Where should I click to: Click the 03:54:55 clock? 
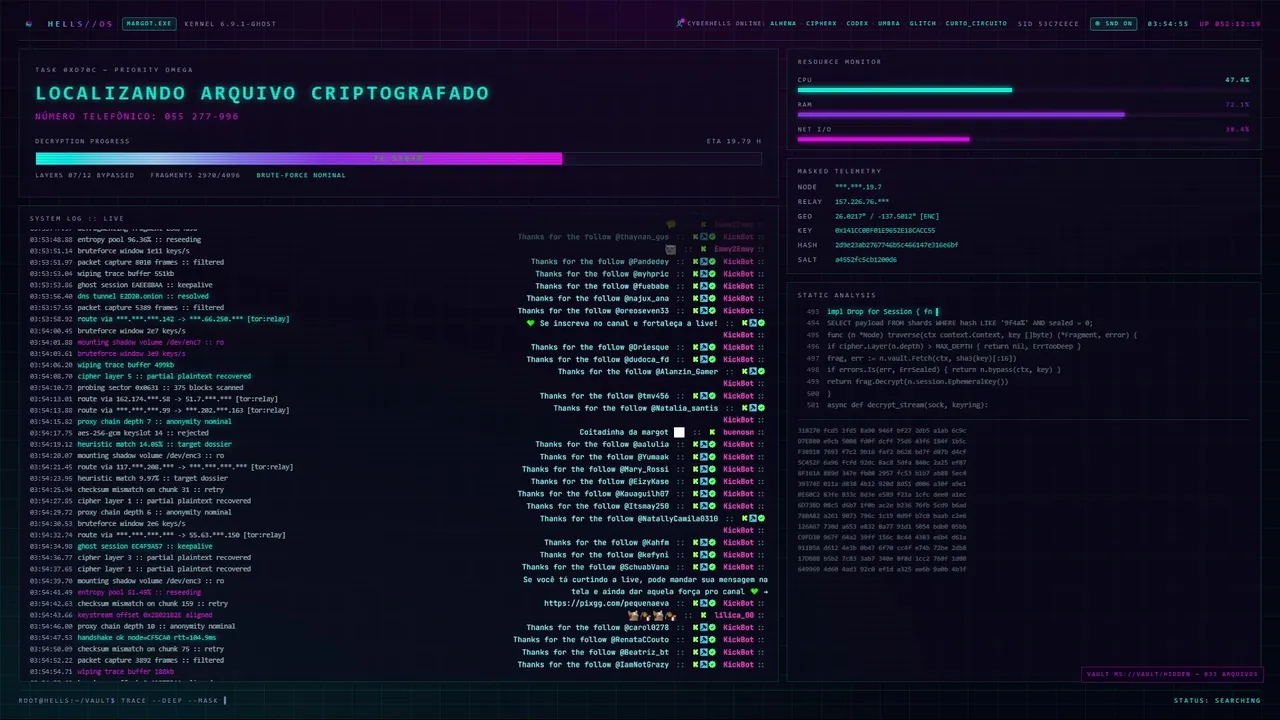[x=1168, y=23]
